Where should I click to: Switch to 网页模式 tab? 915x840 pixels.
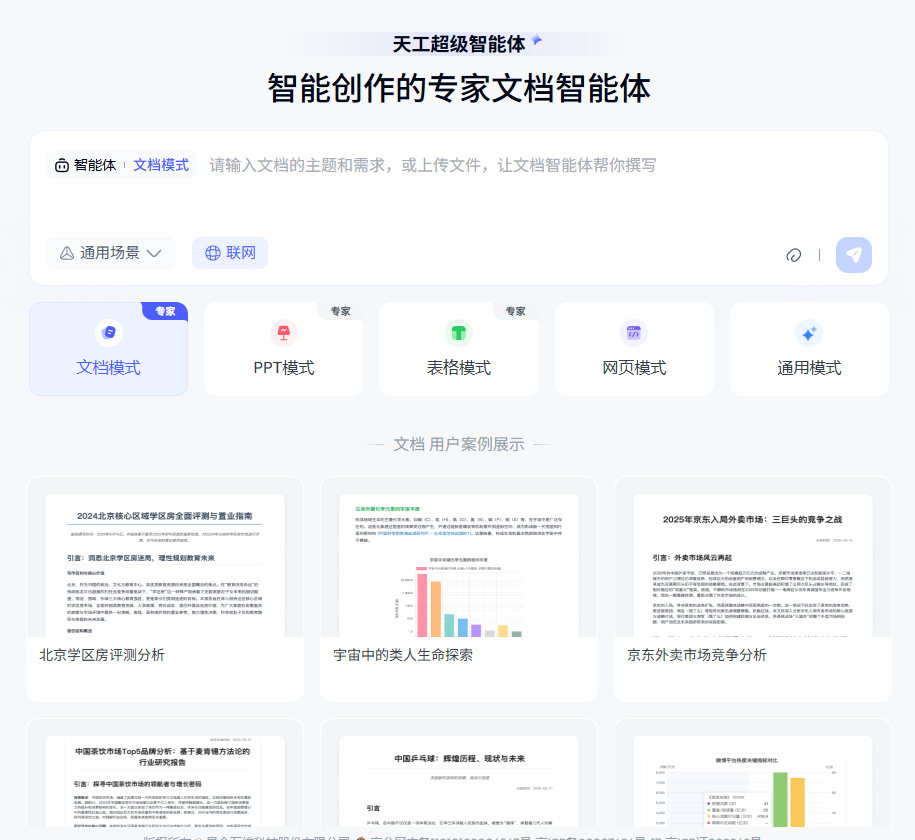(634, 348)
